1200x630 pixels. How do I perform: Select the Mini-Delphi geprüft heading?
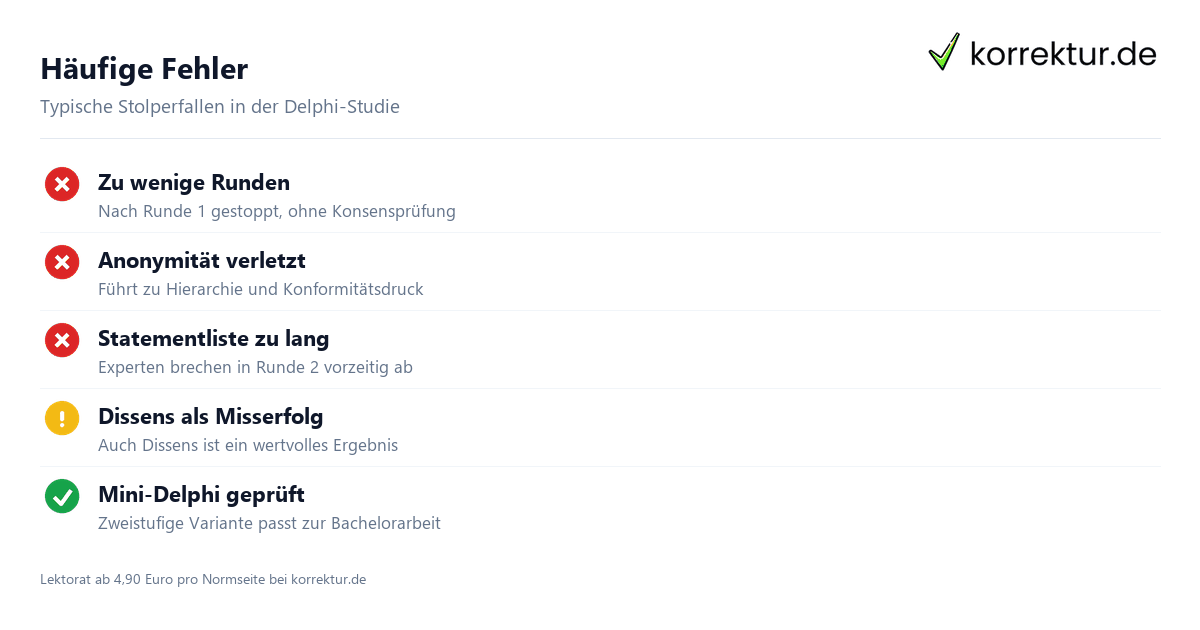(x=202, y=495)
